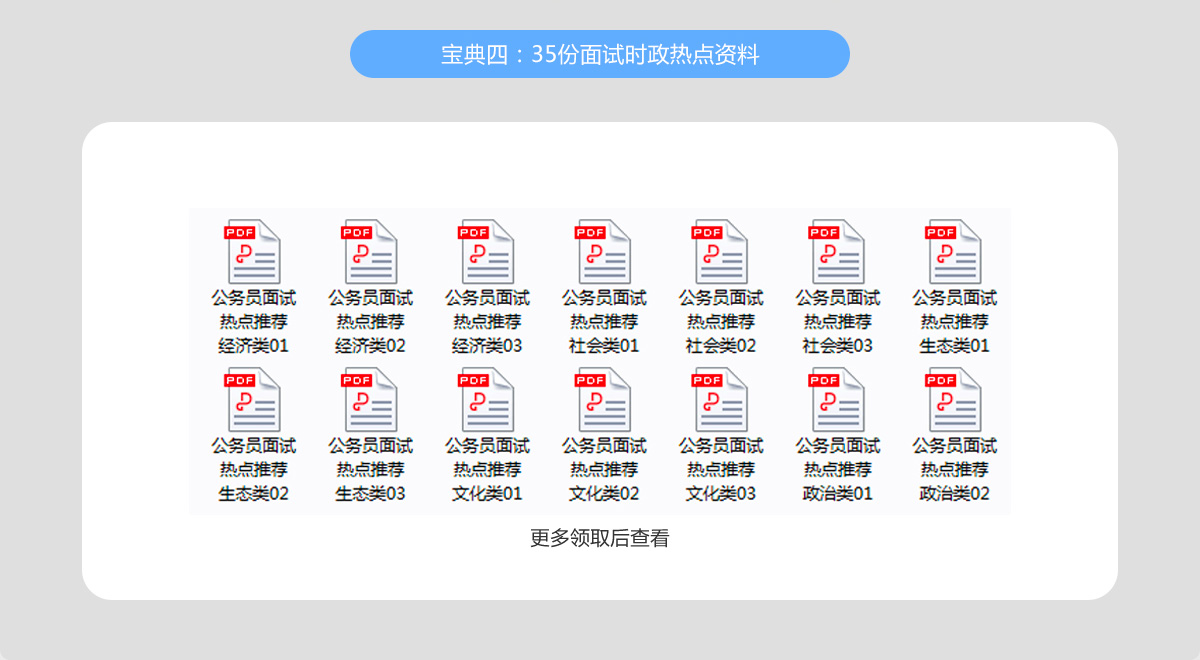Open the 政治类01 PDF file icon
This screenshot has height=660, width=1200.
point(837,400)
